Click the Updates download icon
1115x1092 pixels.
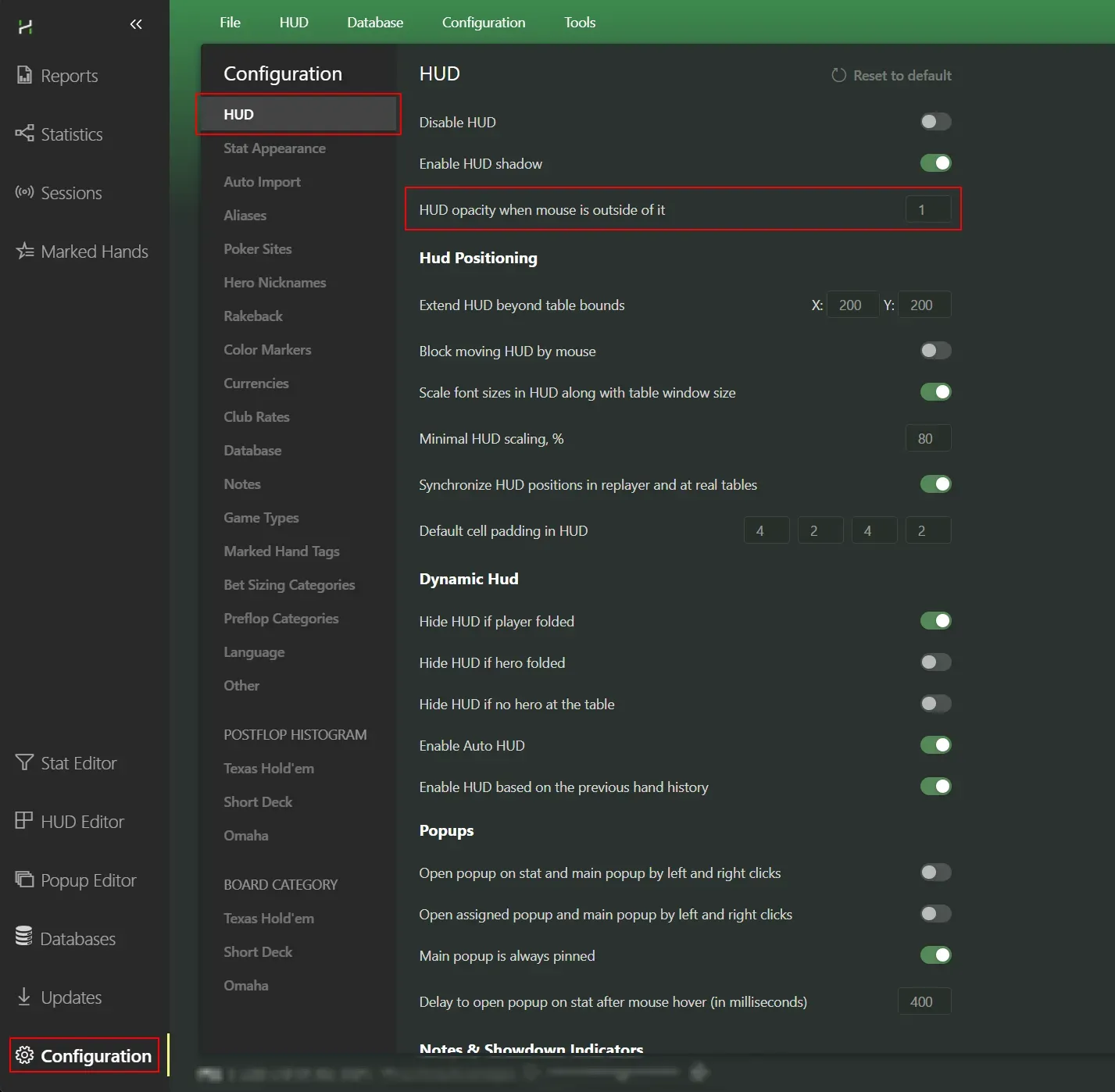click(24, 997)
